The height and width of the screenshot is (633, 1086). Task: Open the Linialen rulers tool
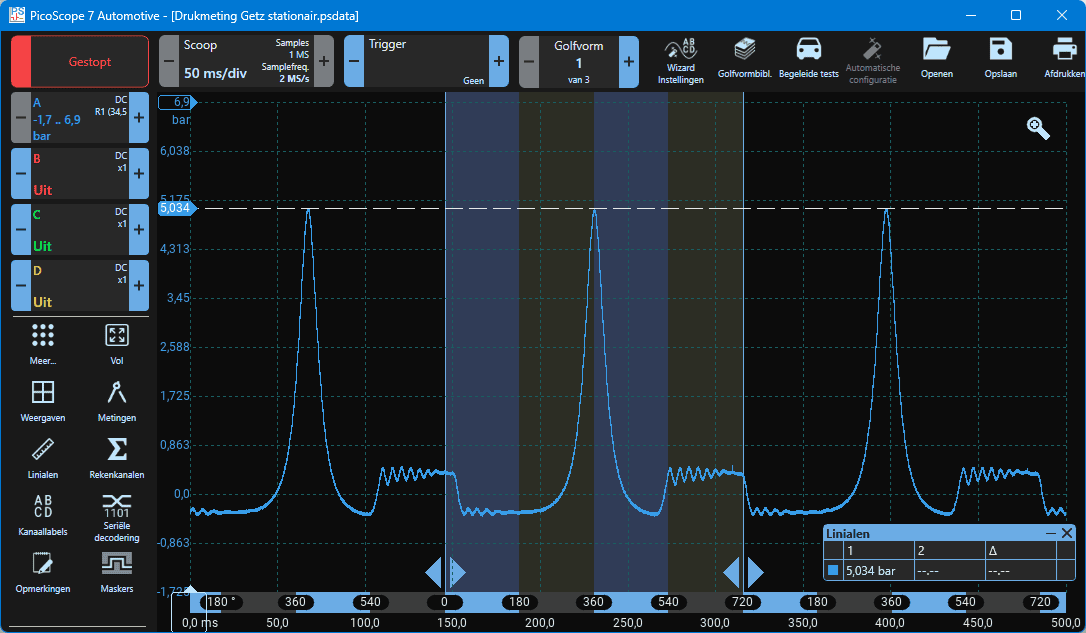pyautogui.click(x=43, y=456)
